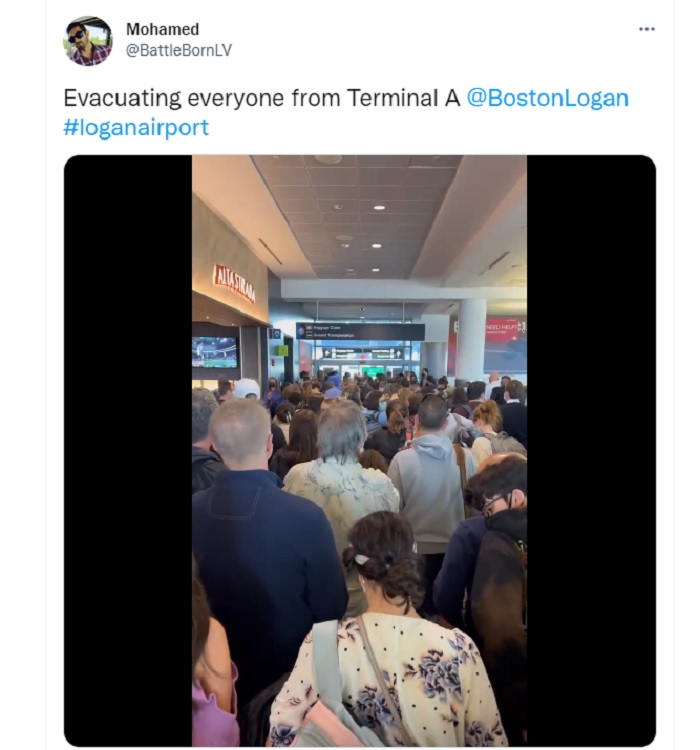Play the embedded airport evacuation video
This screenshot has width=700, height=750.
point(359,451)
